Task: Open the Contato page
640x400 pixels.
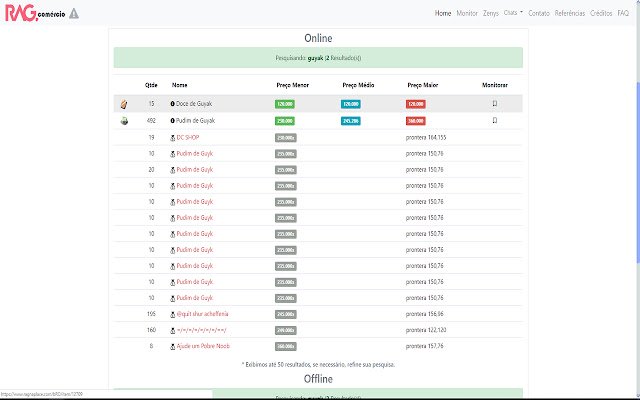Action: 539,13
